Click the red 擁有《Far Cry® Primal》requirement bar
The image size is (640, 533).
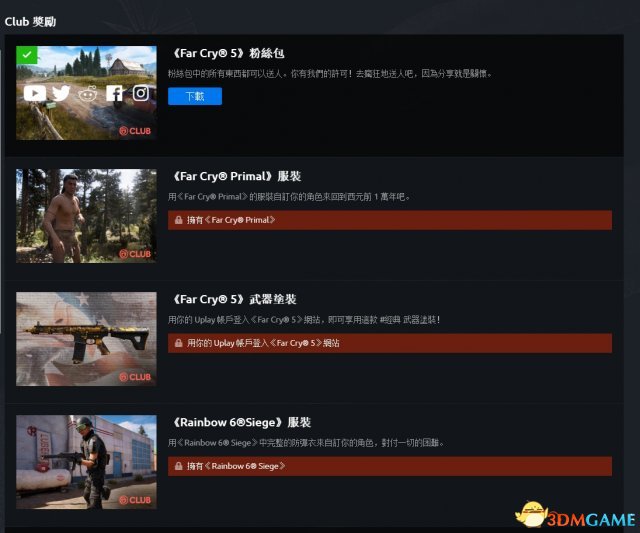[x=389, y=220]
